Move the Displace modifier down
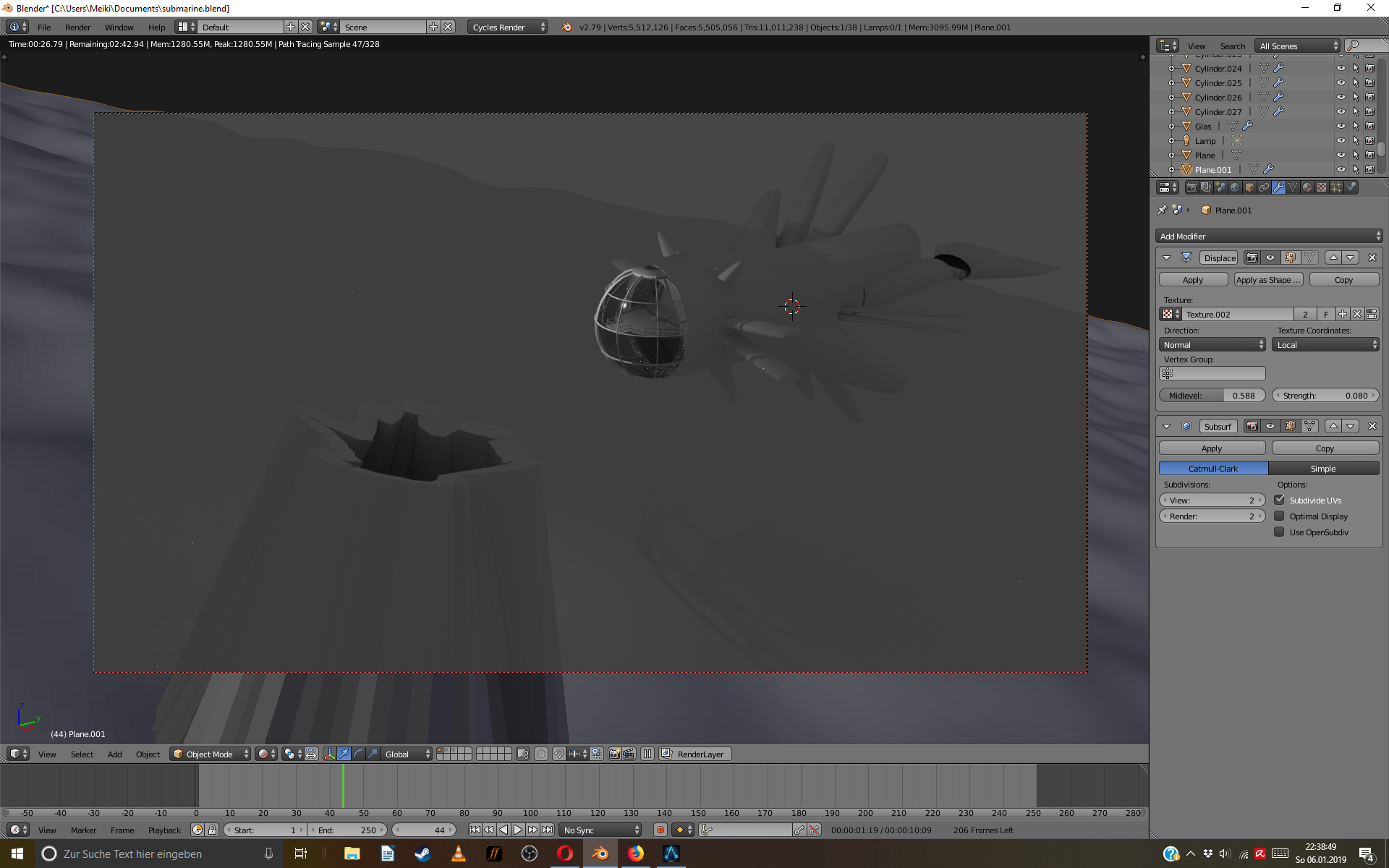Viewport: 1389px width, 868px height. point(1351,258)
